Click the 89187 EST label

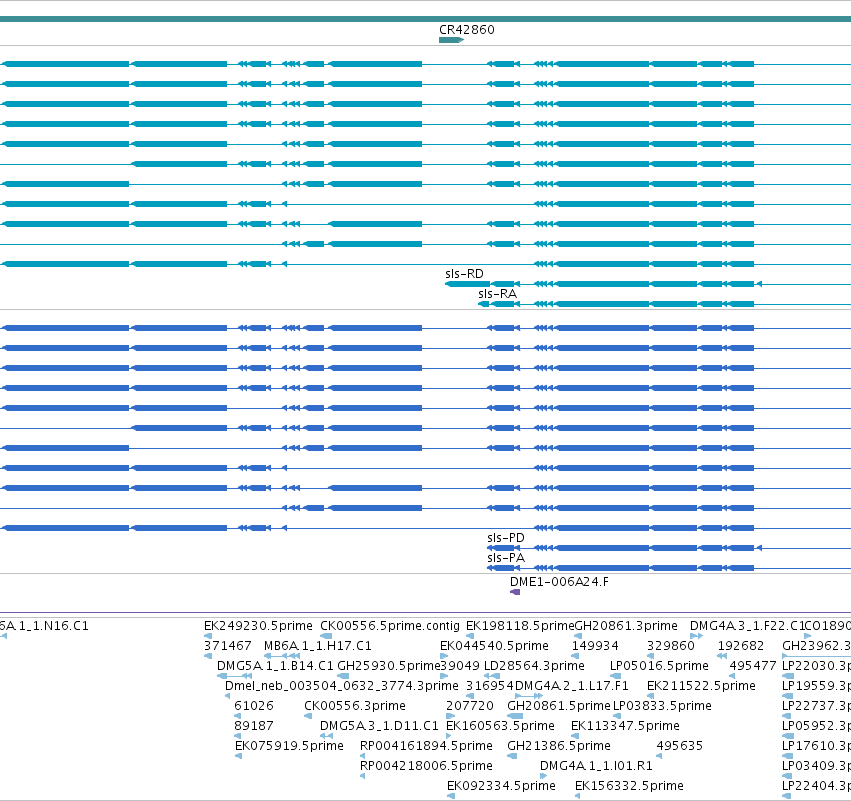click(x=254, y=726)
